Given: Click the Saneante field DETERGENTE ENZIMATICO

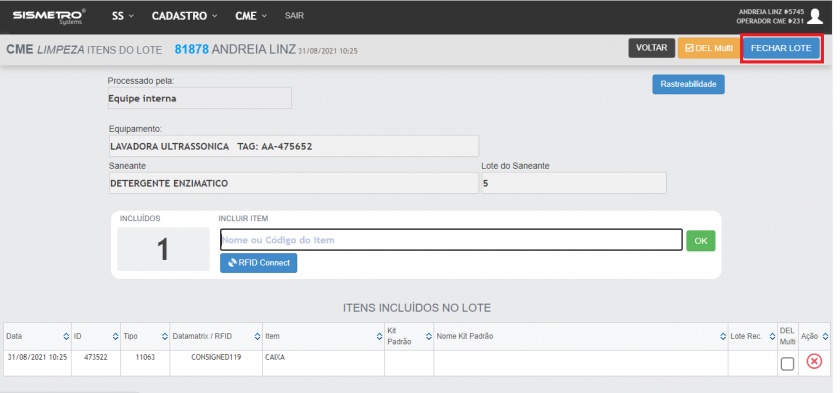Looking at the screenshot, I should 294,183.
